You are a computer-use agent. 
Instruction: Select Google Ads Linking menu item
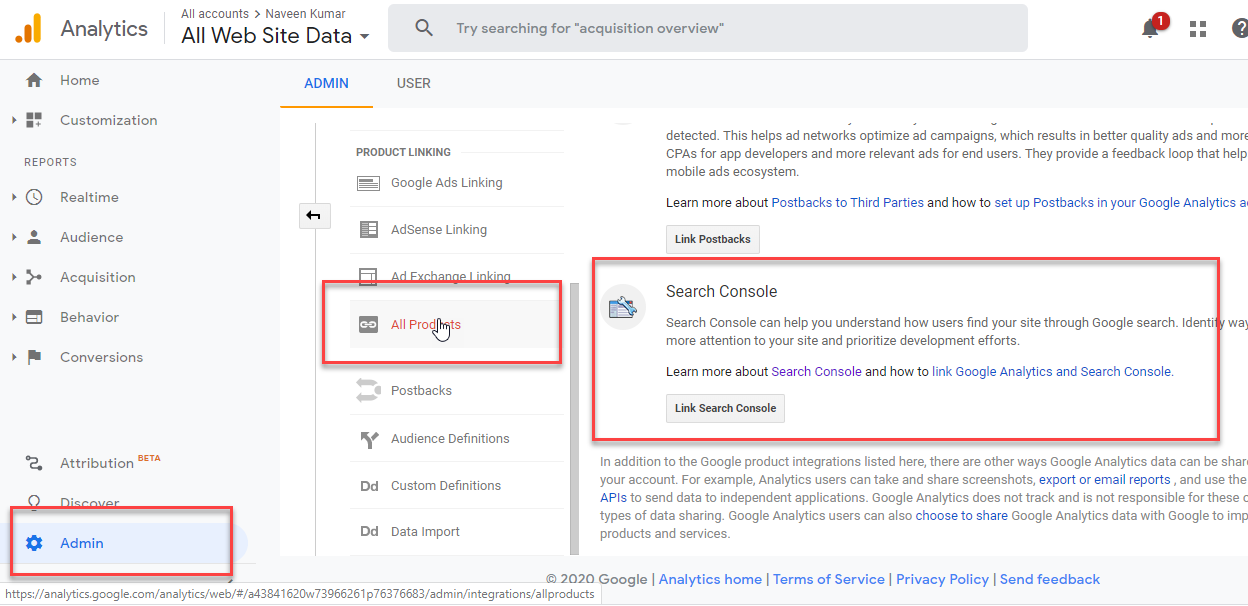[x=446, y=183]
